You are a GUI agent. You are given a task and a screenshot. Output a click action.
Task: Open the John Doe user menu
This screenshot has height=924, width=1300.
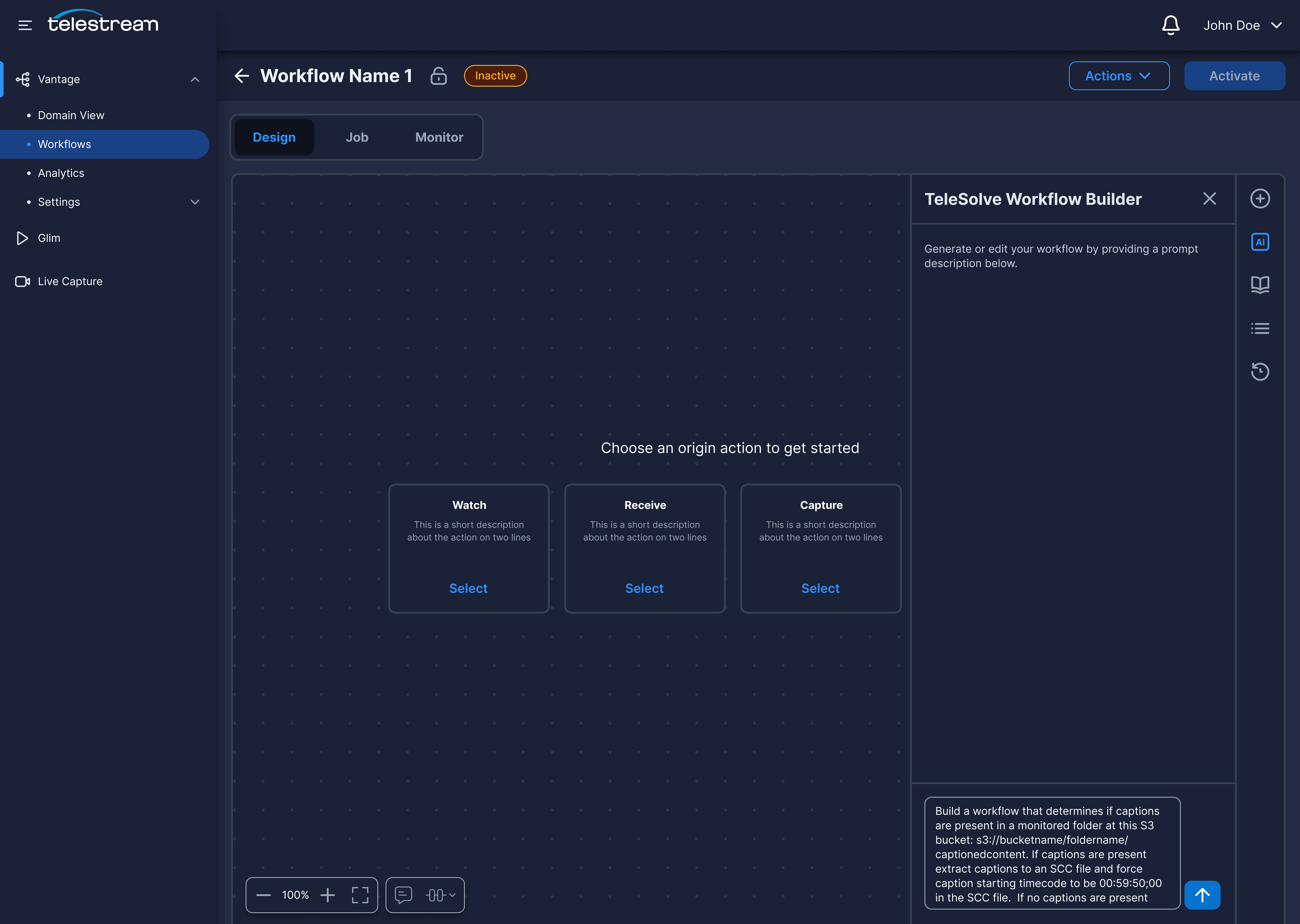tap(1242, 25)
